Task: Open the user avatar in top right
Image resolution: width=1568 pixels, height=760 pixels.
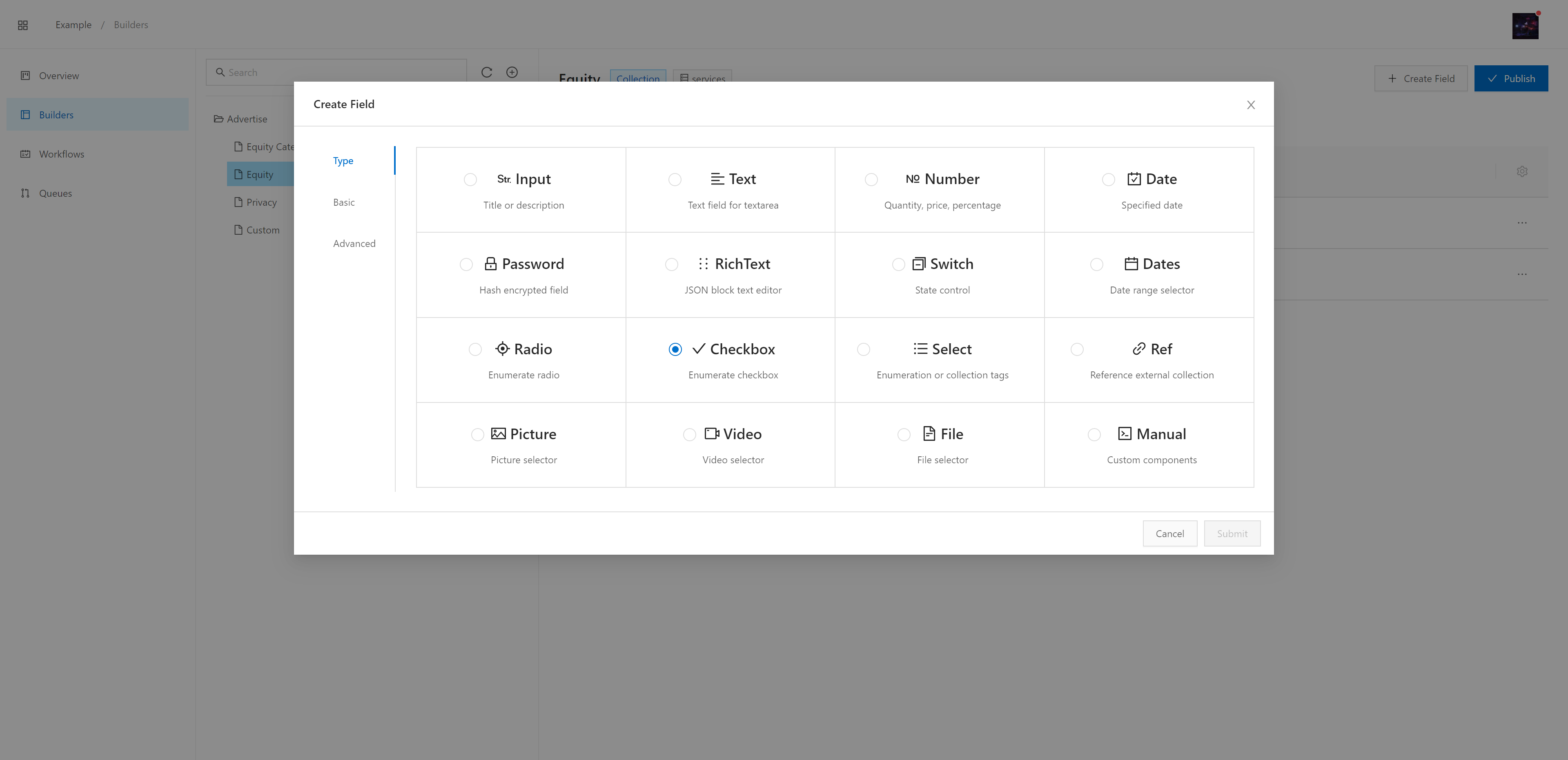Action: click(x=1525, y=26)
